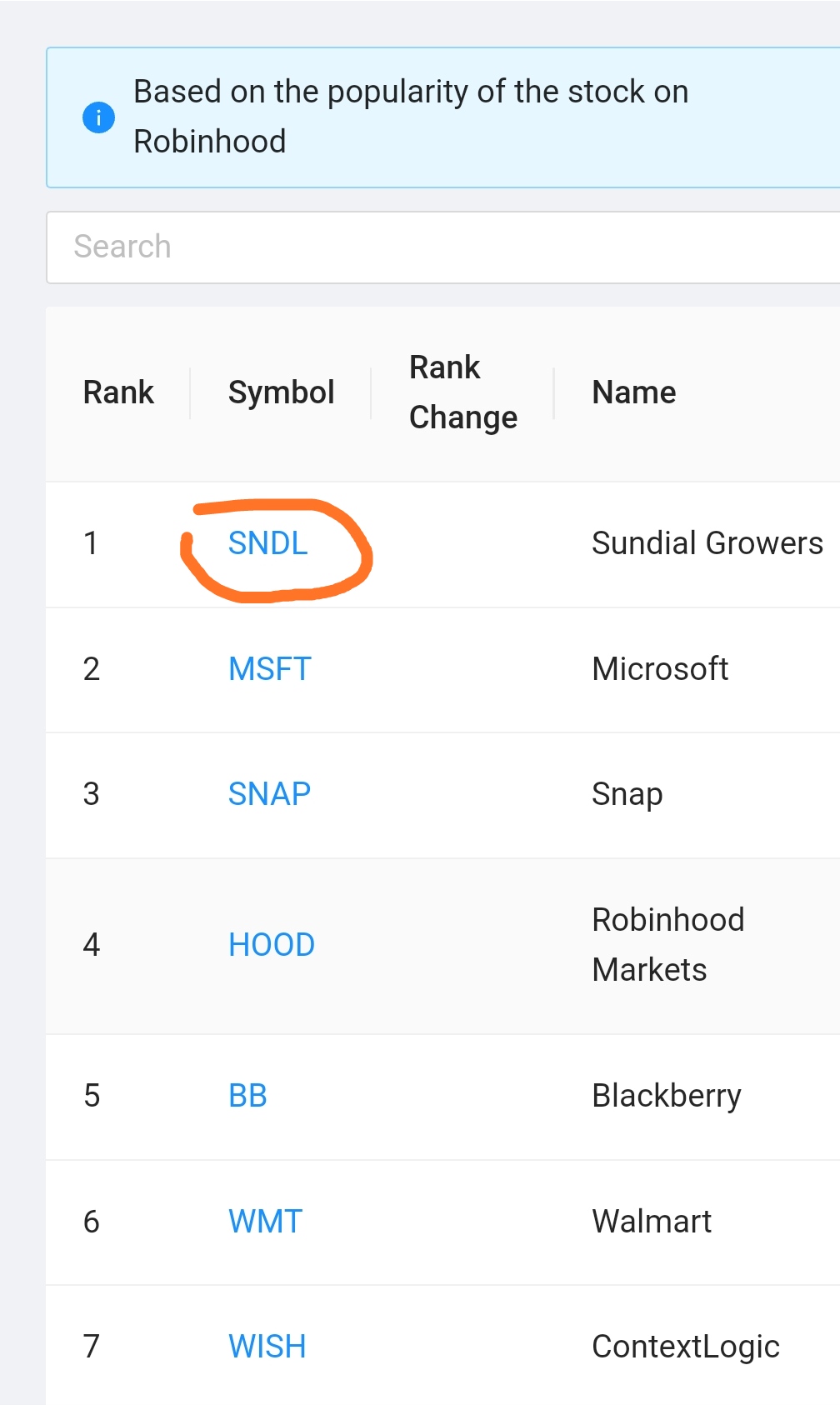
Task: Open the BB stock symbol link
Action: point(247,1096)
